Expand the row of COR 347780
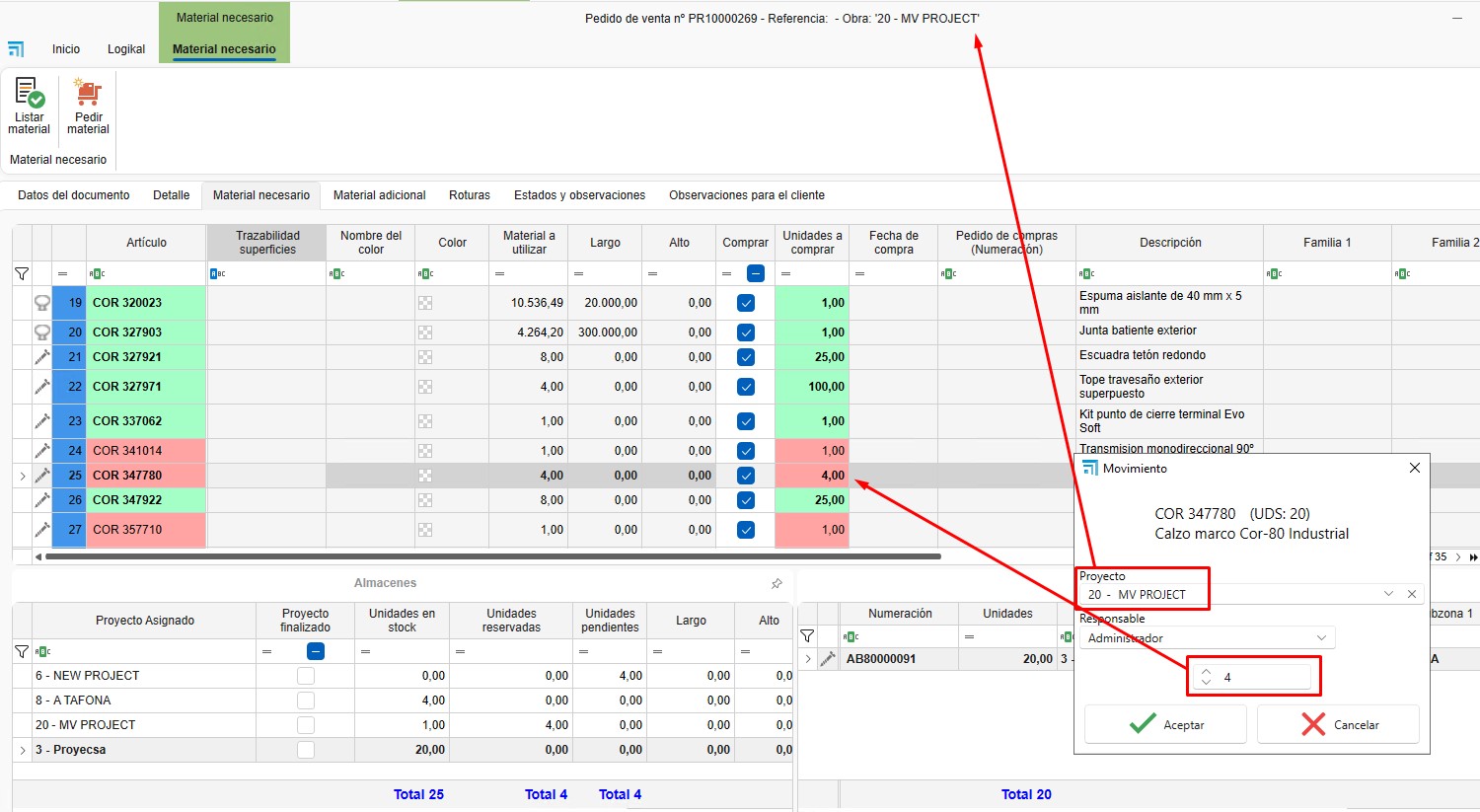The height and width of the screenshot is (812, 1480). coord(23,476)
